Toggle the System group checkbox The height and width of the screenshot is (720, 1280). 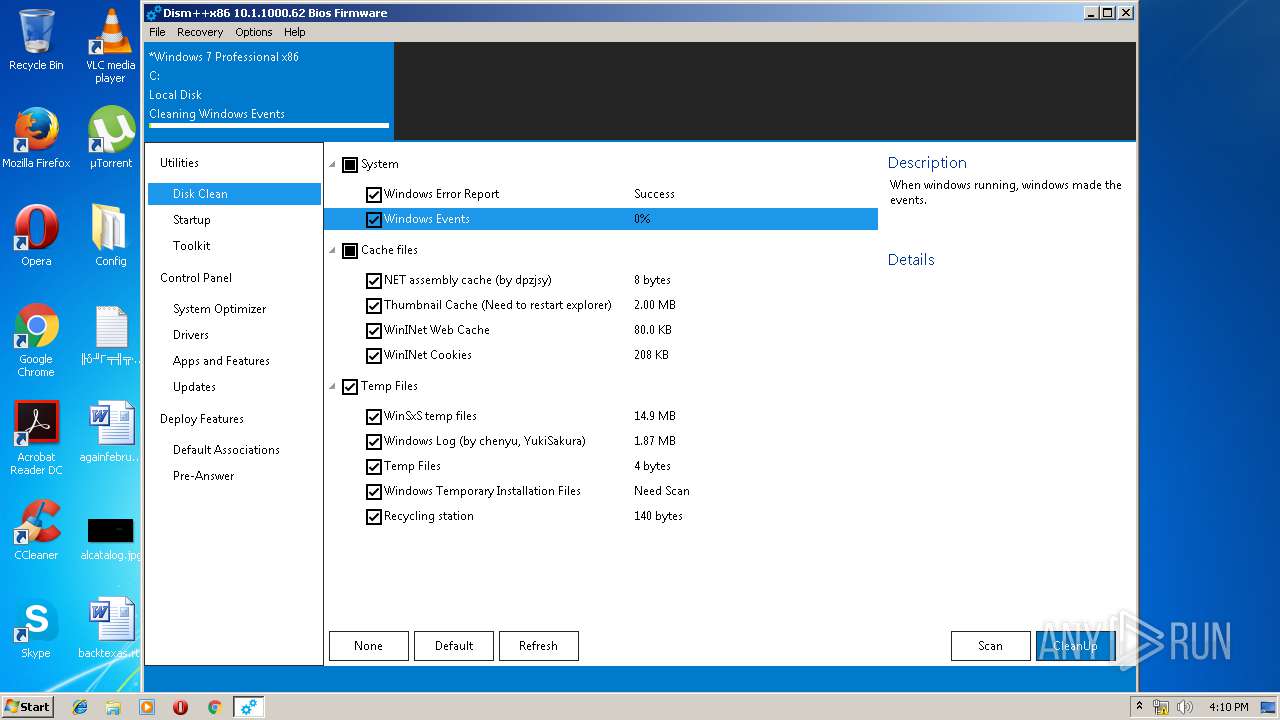[x=350, y=165]
